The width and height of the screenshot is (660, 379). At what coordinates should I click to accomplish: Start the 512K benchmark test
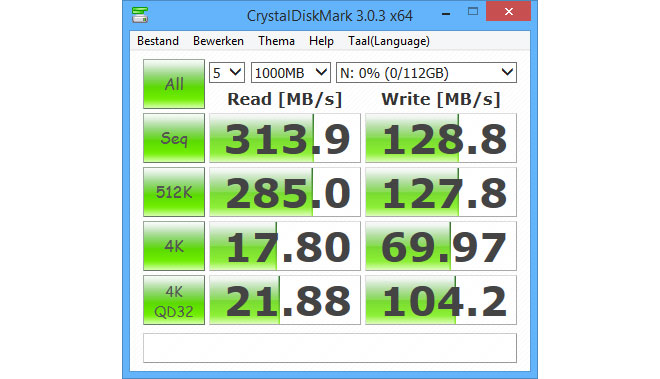pos(174,192)
